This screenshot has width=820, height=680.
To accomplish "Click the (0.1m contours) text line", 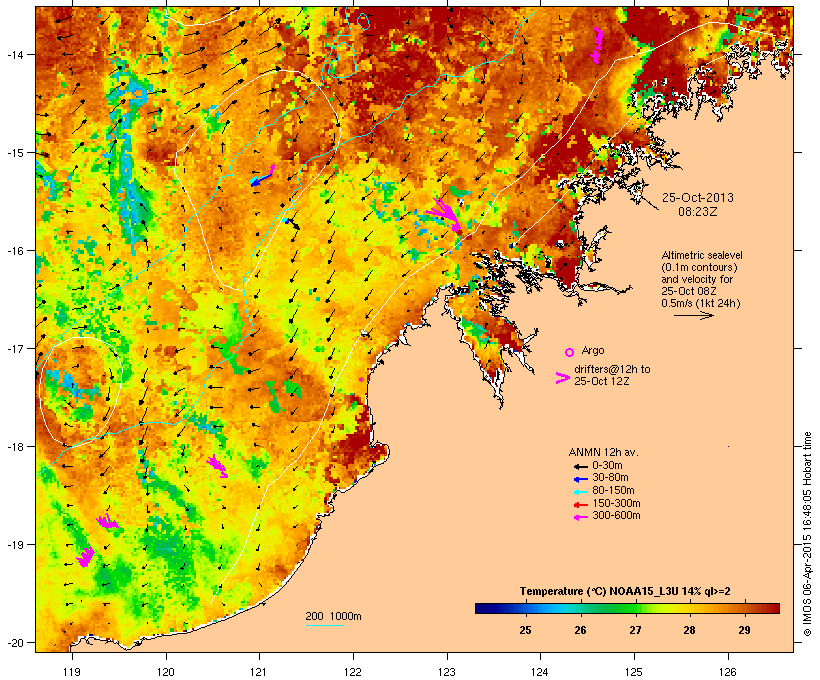I will [699, 268].
